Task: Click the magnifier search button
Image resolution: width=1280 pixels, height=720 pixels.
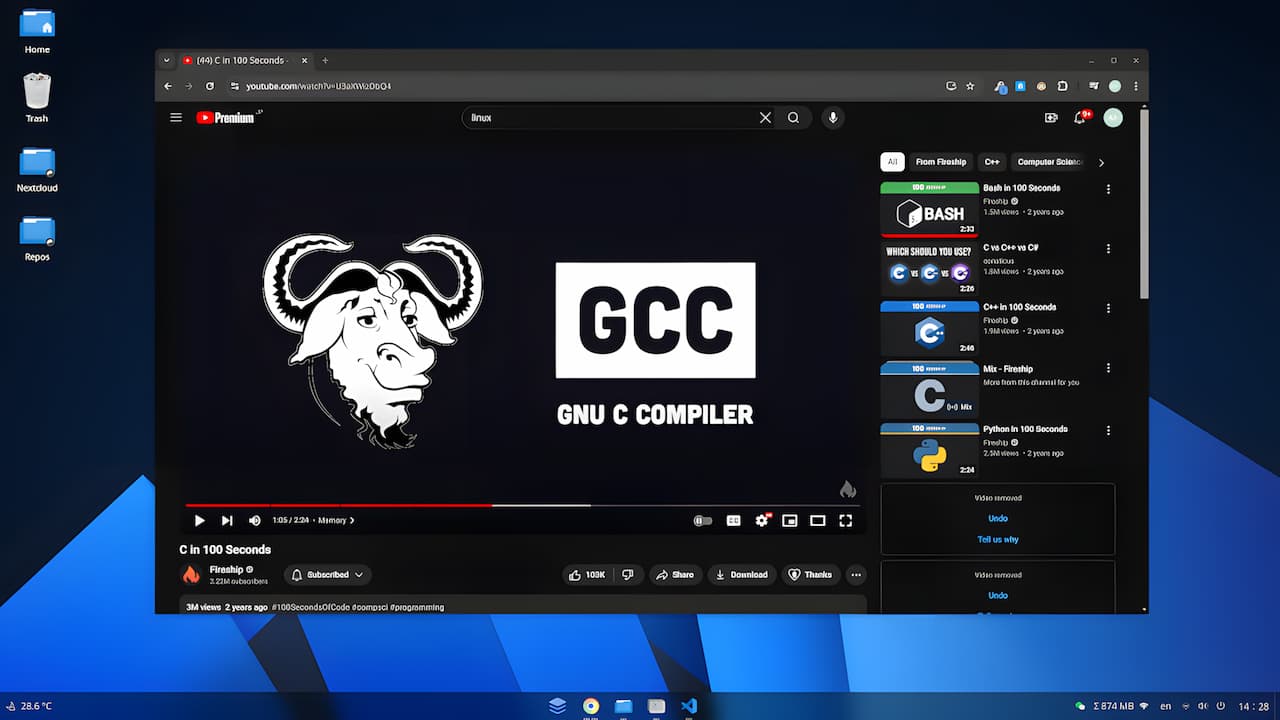Action: (x=793, y=118)
